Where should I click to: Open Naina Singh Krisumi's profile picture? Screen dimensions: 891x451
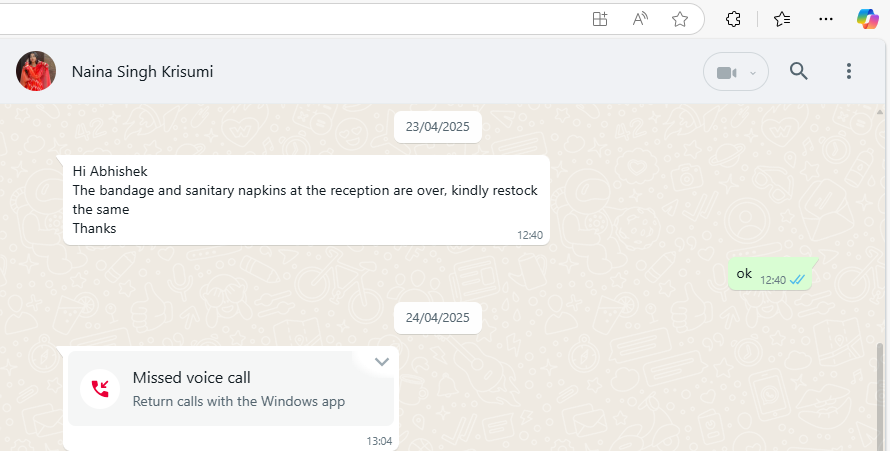[x=35, y=72]
